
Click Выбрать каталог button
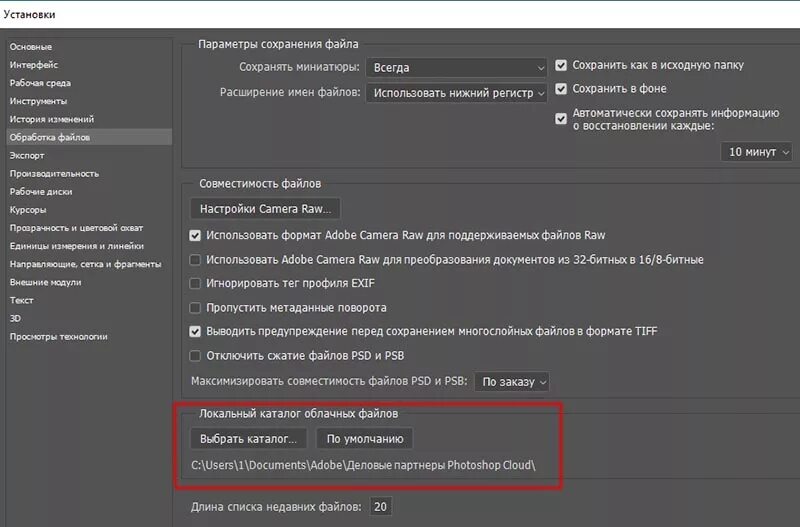click(x=248, y=439)
